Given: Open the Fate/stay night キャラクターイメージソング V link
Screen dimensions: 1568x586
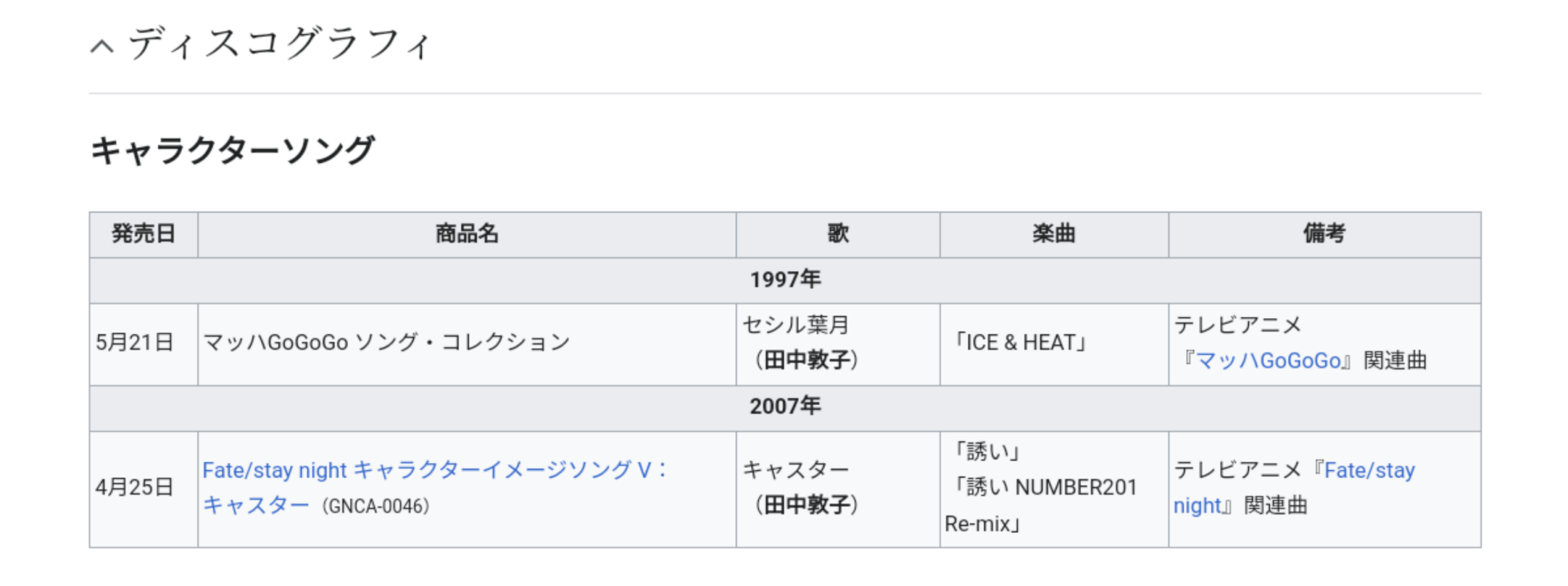Looking at the screenshot, I should click(x=435, y=487).
